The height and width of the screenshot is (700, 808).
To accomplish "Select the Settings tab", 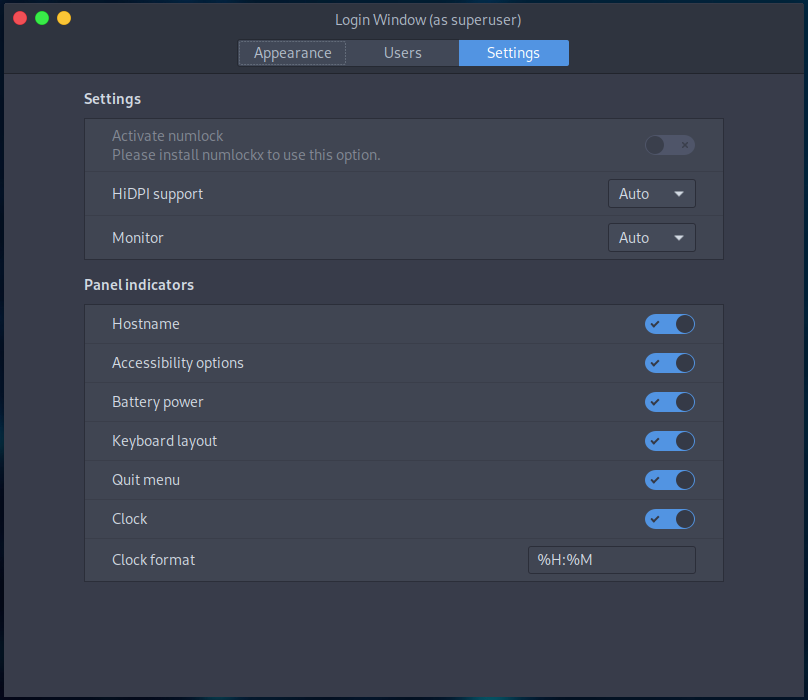I will (x=513, y=53).
